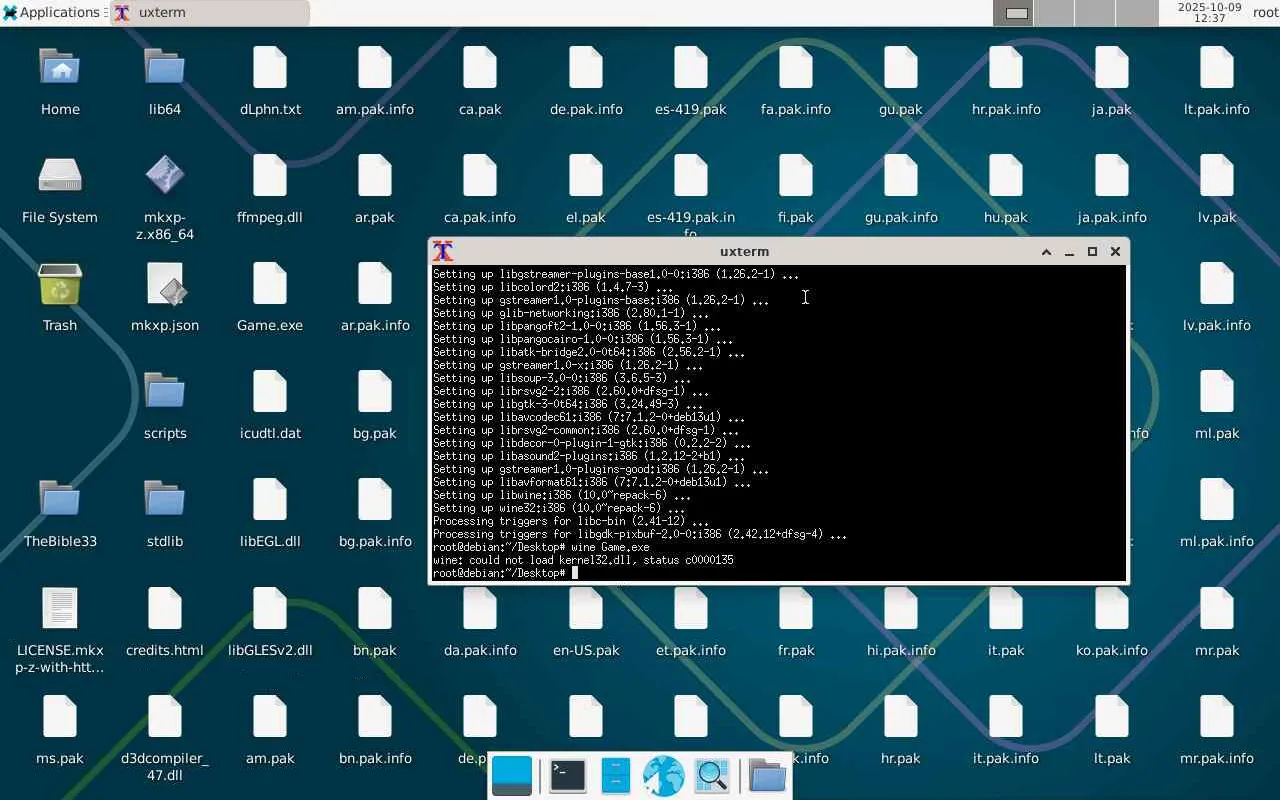The height and width of the screenshot is (800, 1280).
Task: Select the en-US.pak file icon
Action: click(586, 609)
